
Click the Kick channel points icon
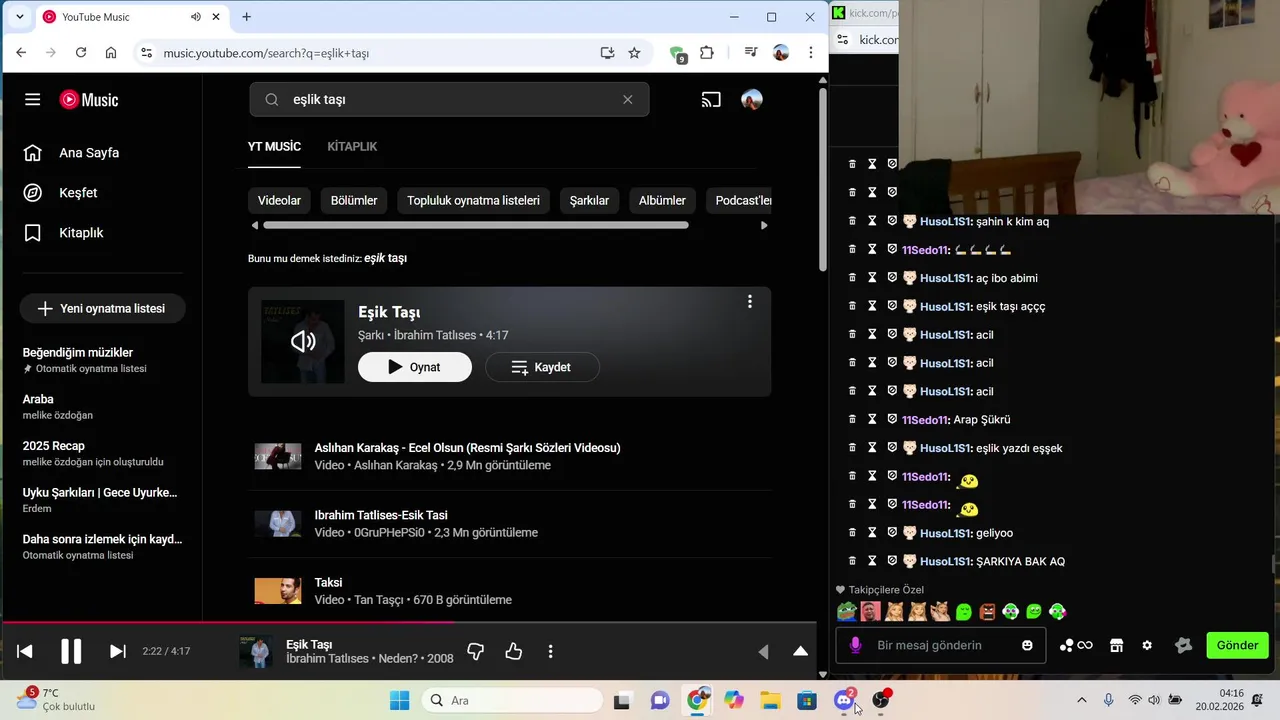[x=1076, y=646]
